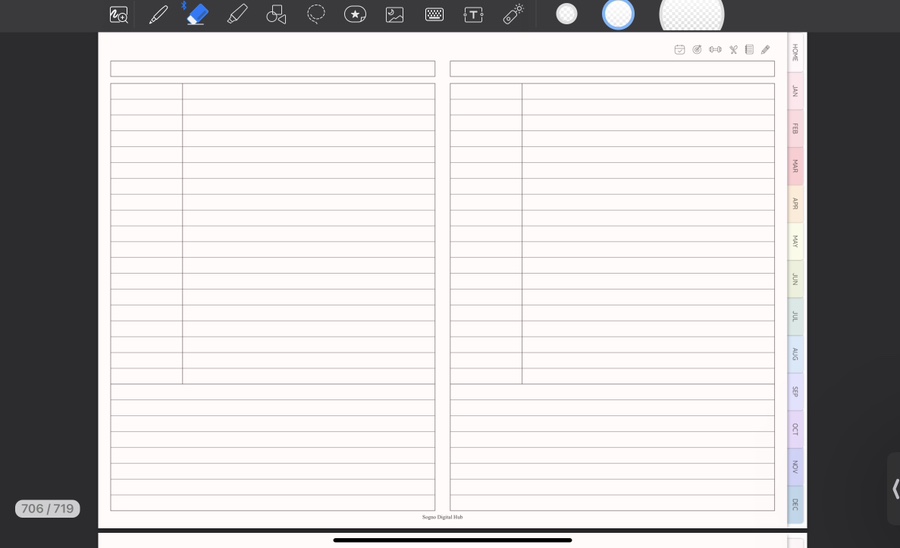Screen dimensions: 900x548
Task: Open the planner calendar check icon
Action: (x=680, y=49)
